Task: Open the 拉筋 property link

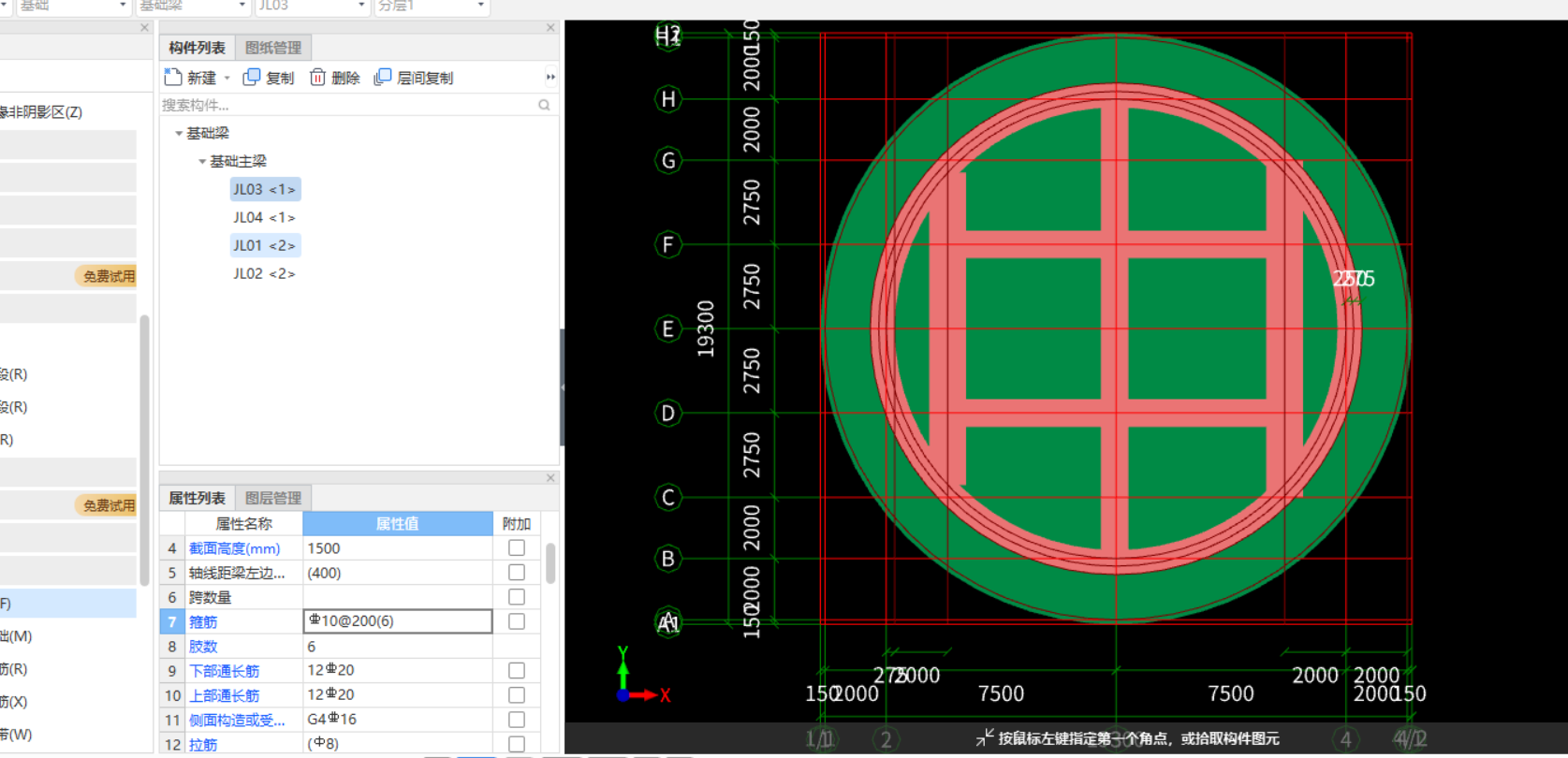Action: pos(203,744)
